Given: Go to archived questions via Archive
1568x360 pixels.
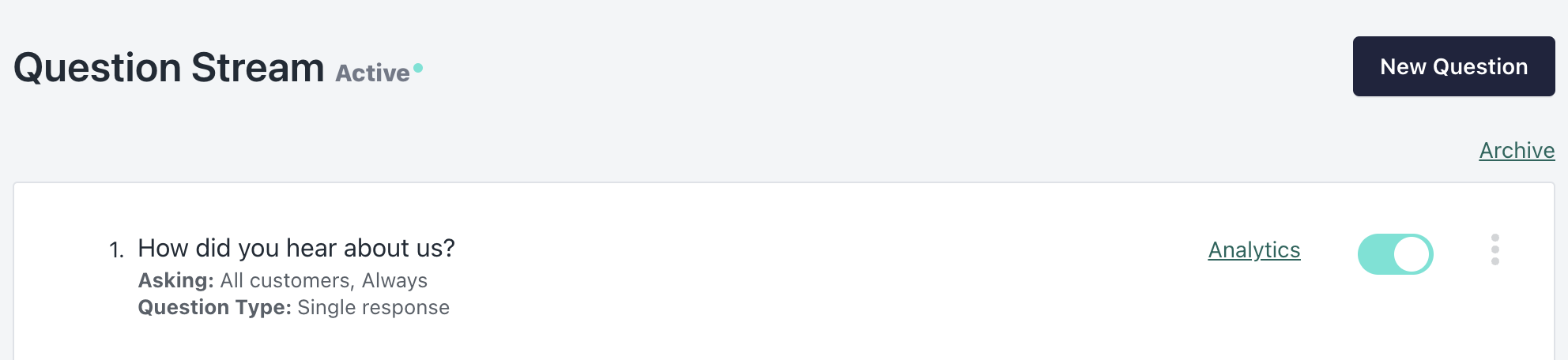Looking at the screenshot, I should [x=1517, y=150].
